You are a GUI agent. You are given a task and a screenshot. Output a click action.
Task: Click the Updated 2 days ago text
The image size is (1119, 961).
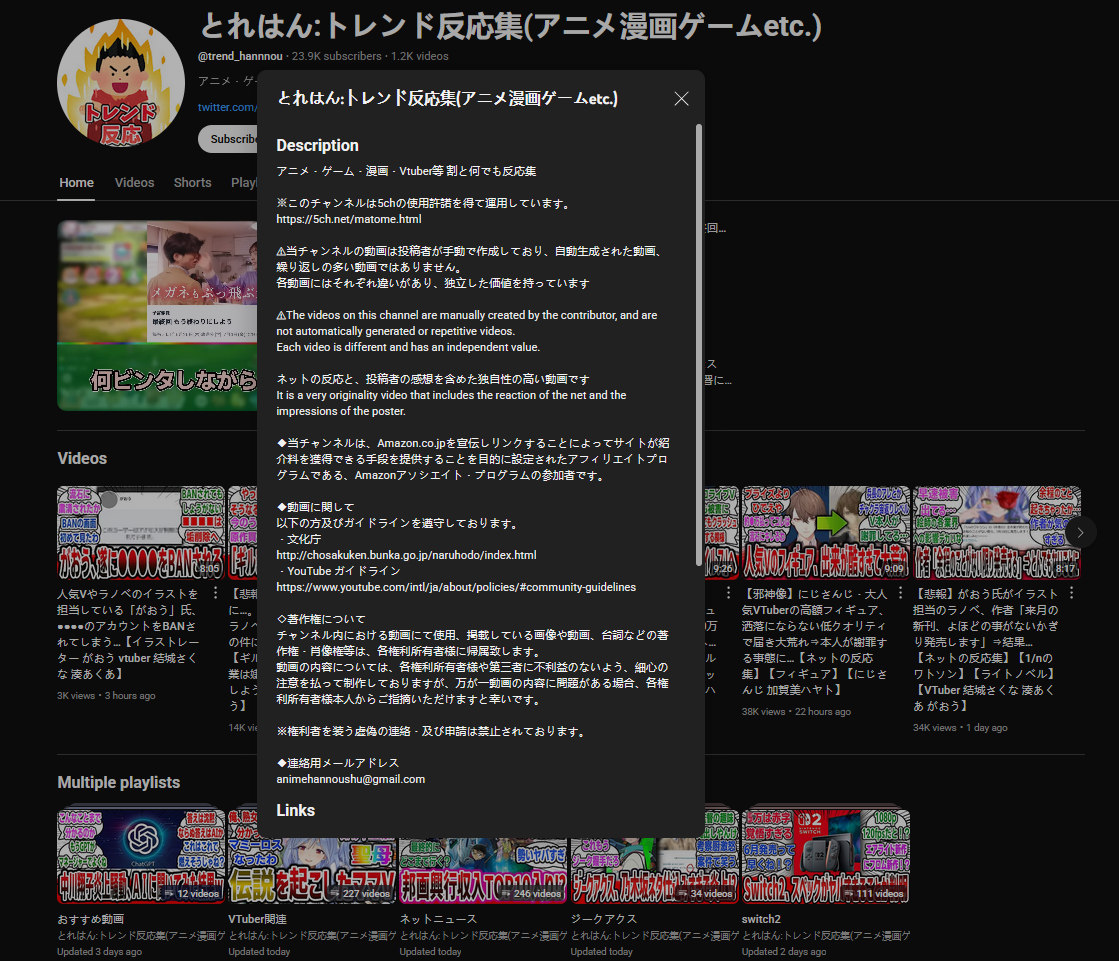784,952
